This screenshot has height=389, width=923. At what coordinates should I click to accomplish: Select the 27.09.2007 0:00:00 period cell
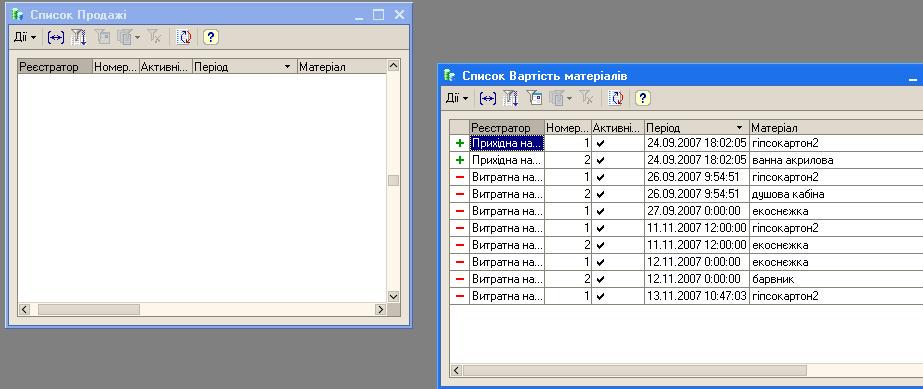tap(697, 211)
